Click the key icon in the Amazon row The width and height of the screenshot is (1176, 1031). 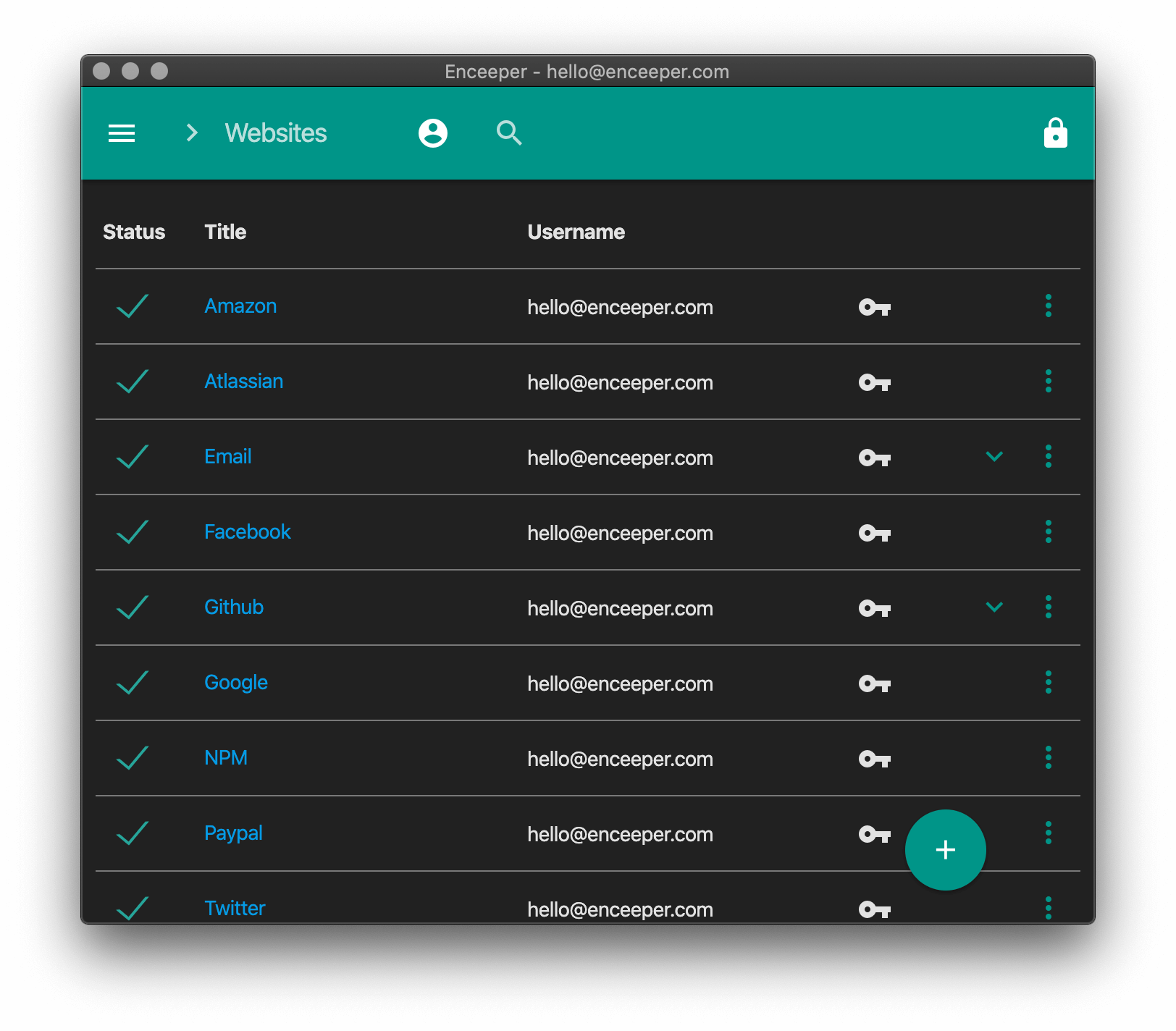coord(874,308)
